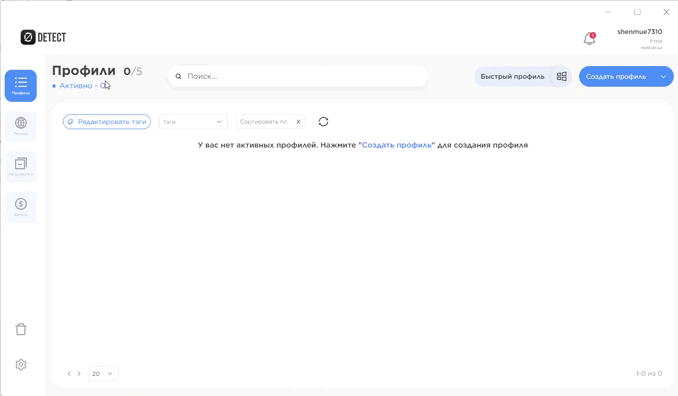
Task: Click the Создать профиль link in message
Action: [397, 145]
